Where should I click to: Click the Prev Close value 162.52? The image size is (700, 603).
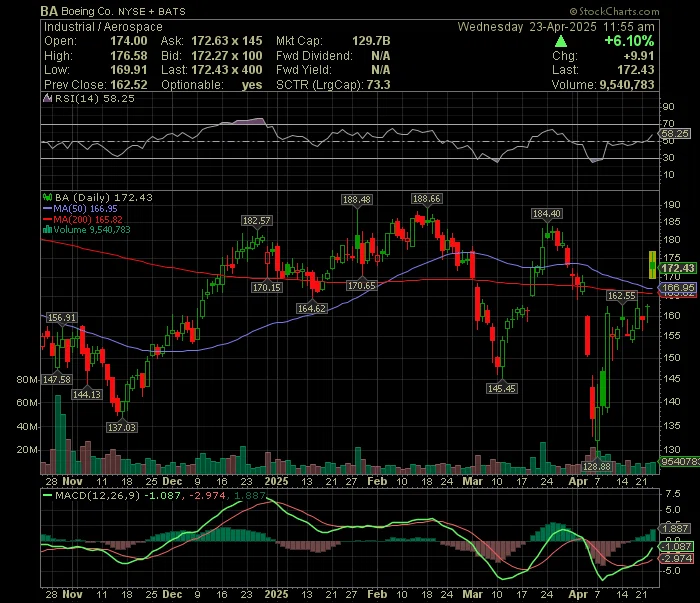coord(129,85)
